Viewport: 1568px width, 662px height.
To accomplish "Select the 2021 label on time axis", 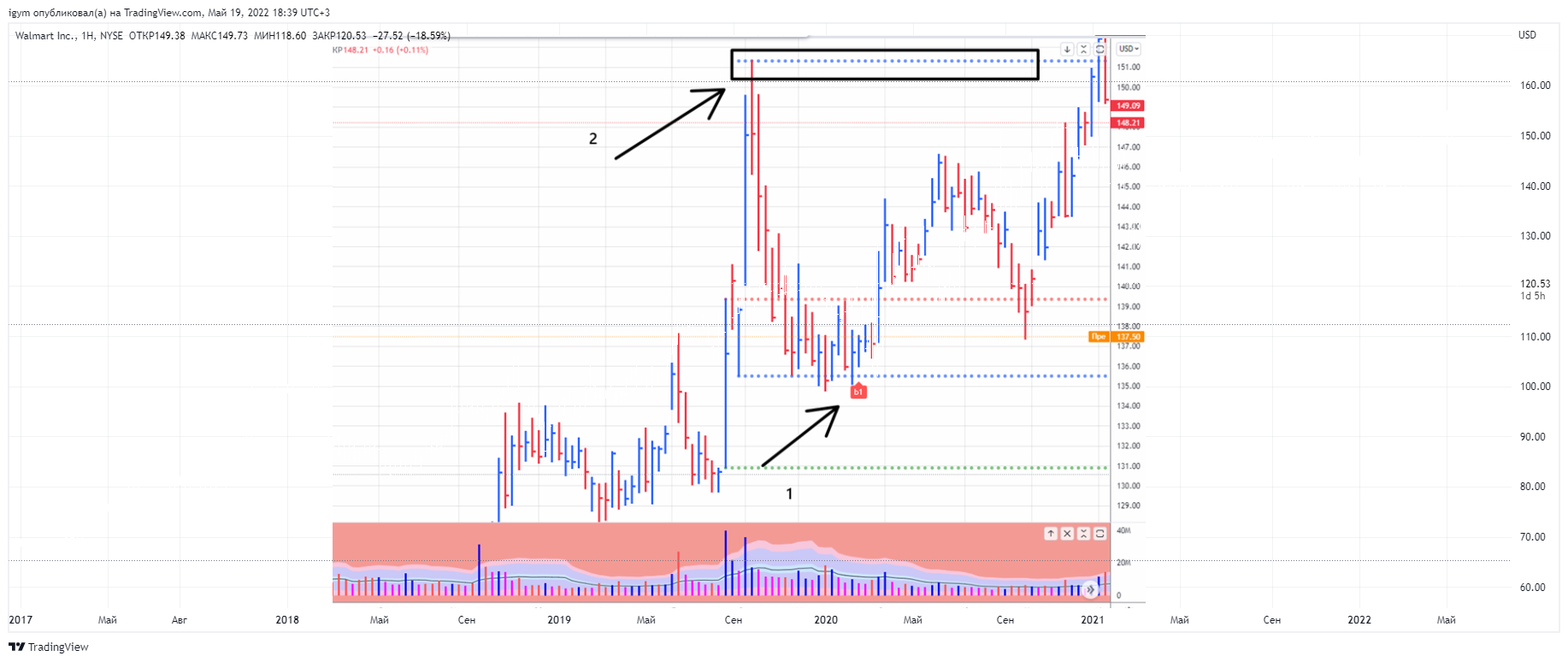I will click(1093, 620).
